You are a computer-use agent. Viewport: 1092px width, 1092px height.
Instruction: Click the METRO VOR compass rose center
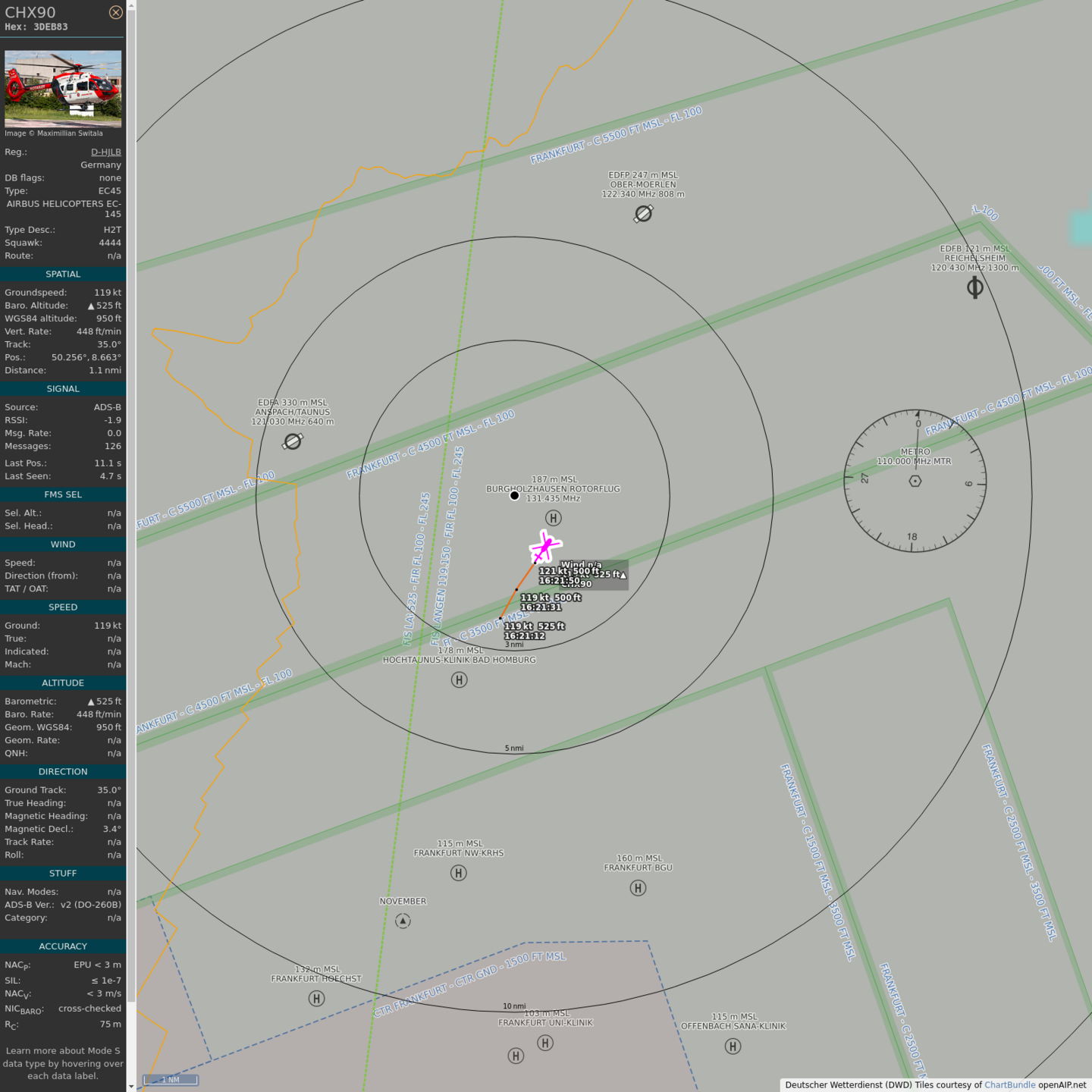click(915, 481)
